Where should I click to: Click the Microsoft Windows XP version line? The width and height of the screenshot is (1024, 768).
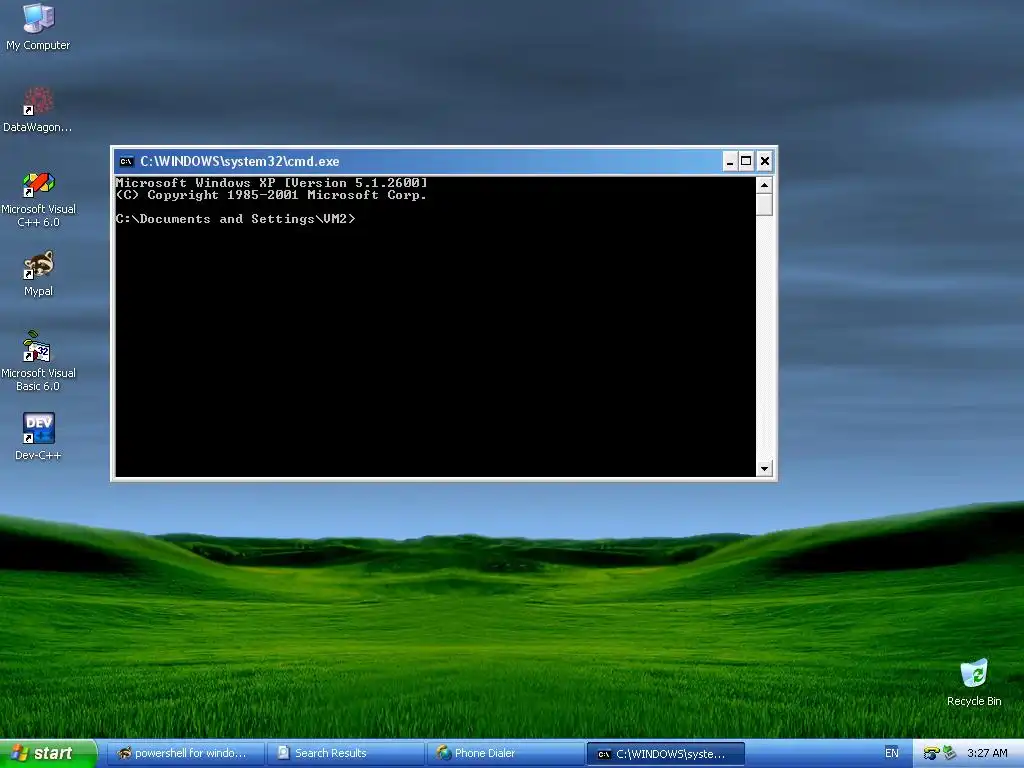(272, 182)
